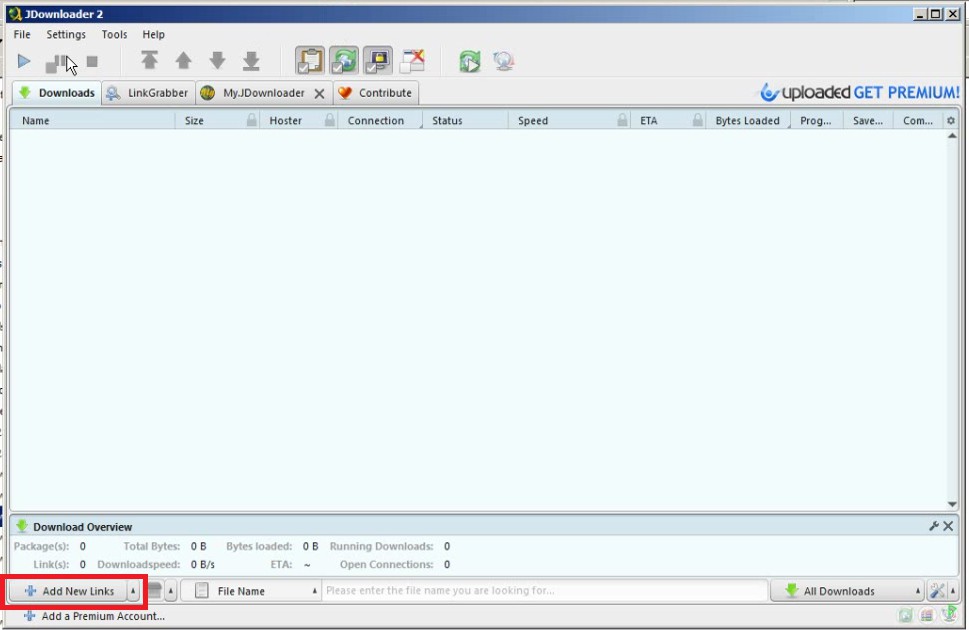Click the table scrollbar up arrow
The image size is (969, 630).
pos(952,135)
